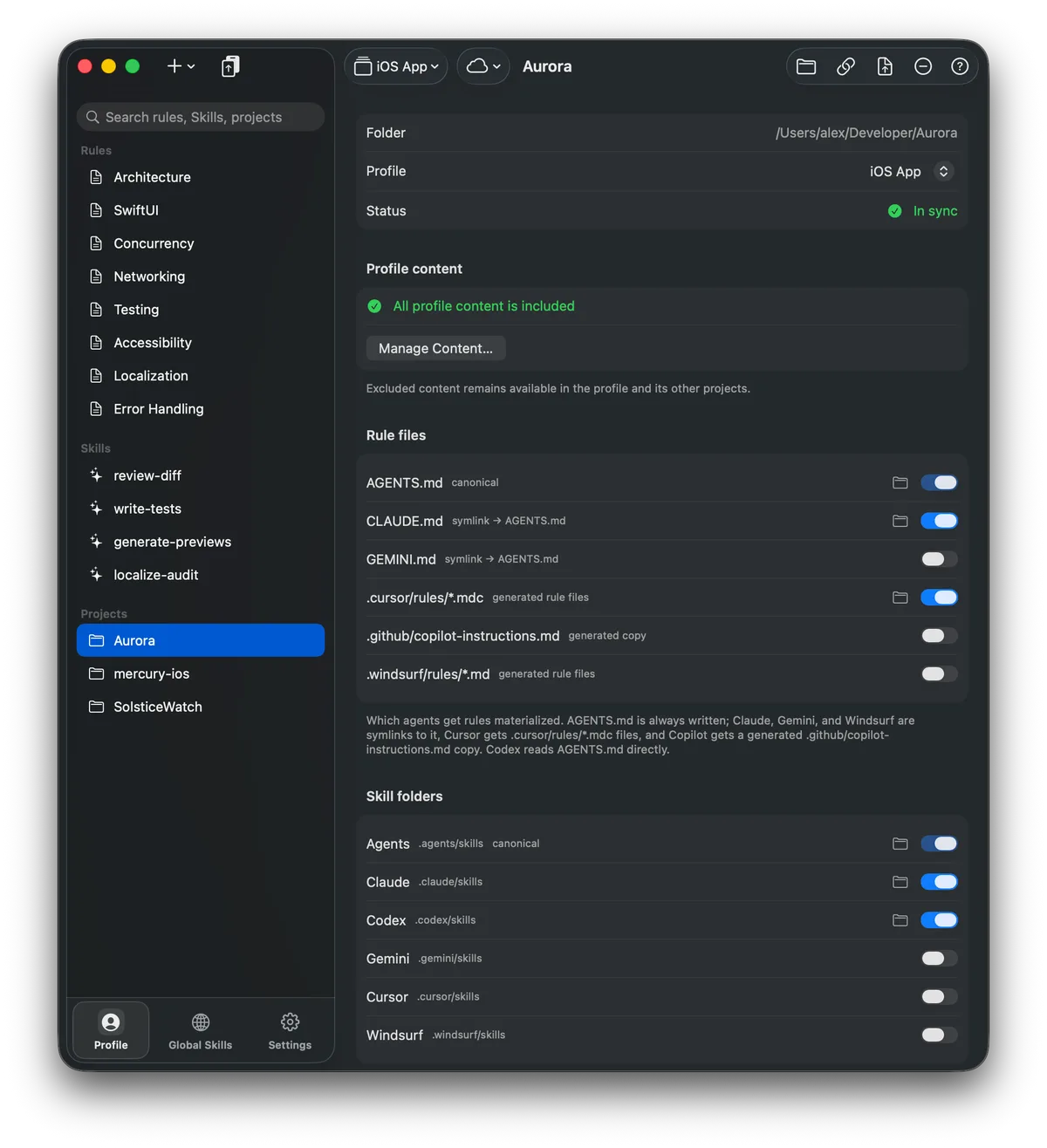1047x1148 pixels.
Task: Enable the GEMINI.md symlink switch
Action: click(939, 559)
